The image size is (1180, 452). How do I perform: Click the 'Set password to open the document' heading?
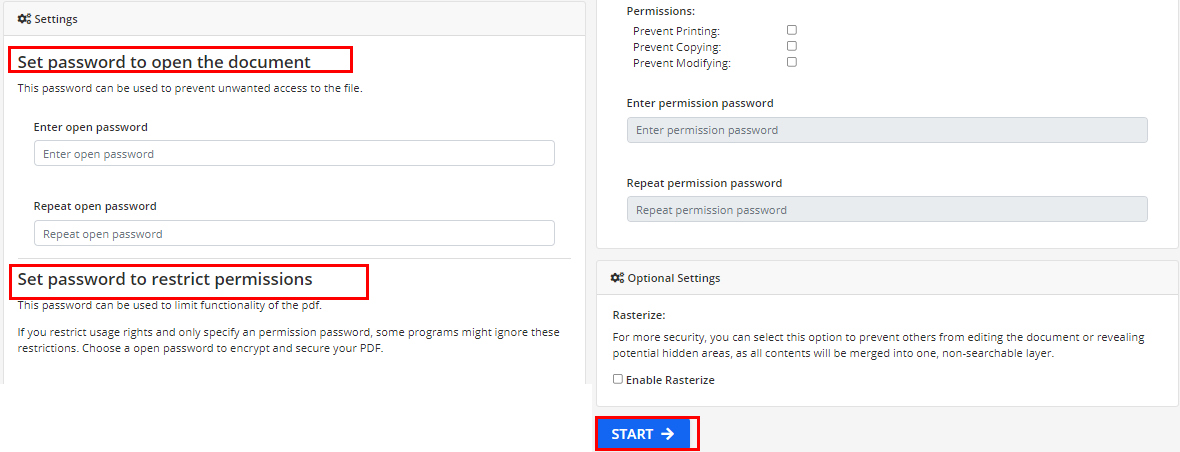tap(164, 62)
